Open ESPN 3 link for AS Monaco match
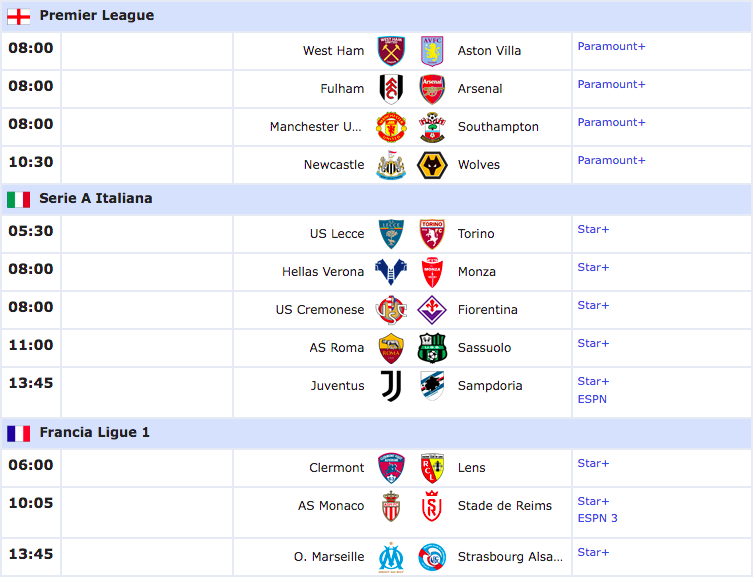 pos(597,518)
